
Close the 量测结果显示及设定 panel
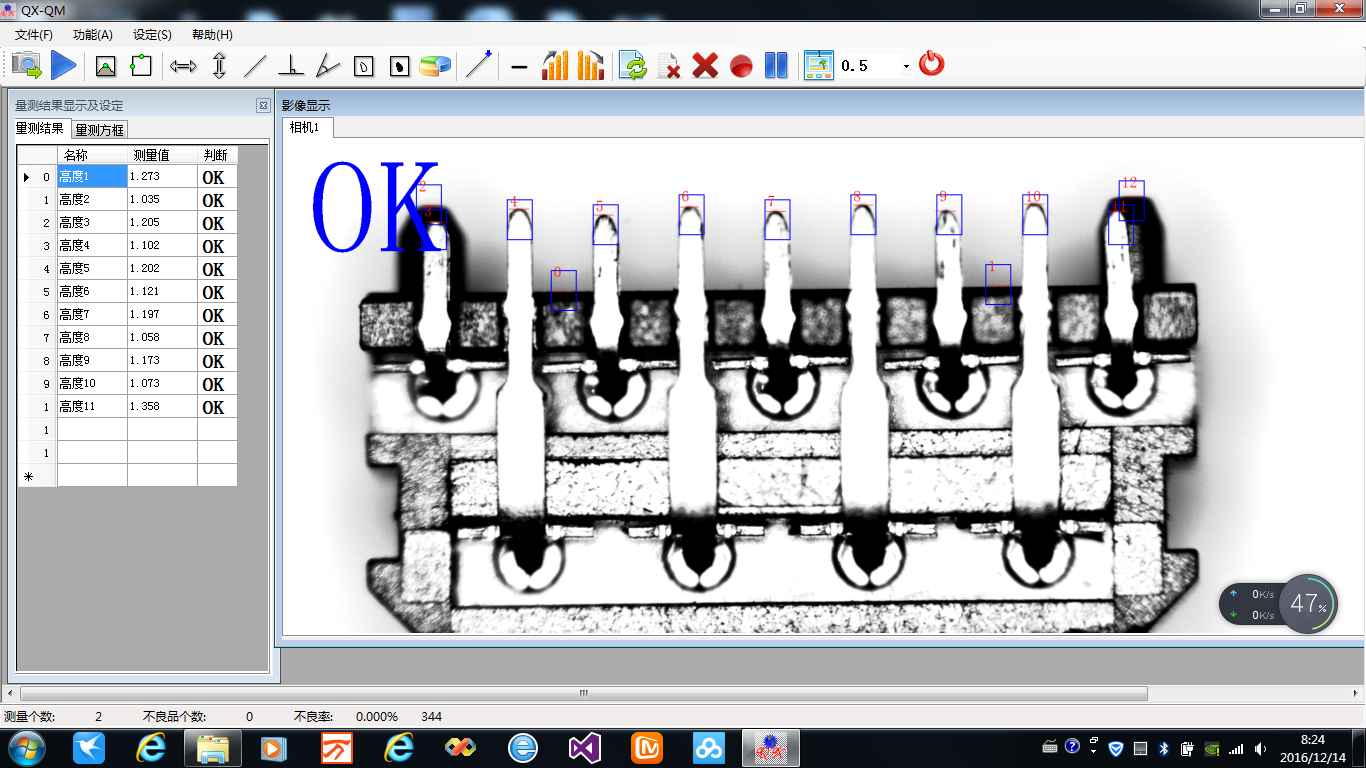tap(263, 105)
